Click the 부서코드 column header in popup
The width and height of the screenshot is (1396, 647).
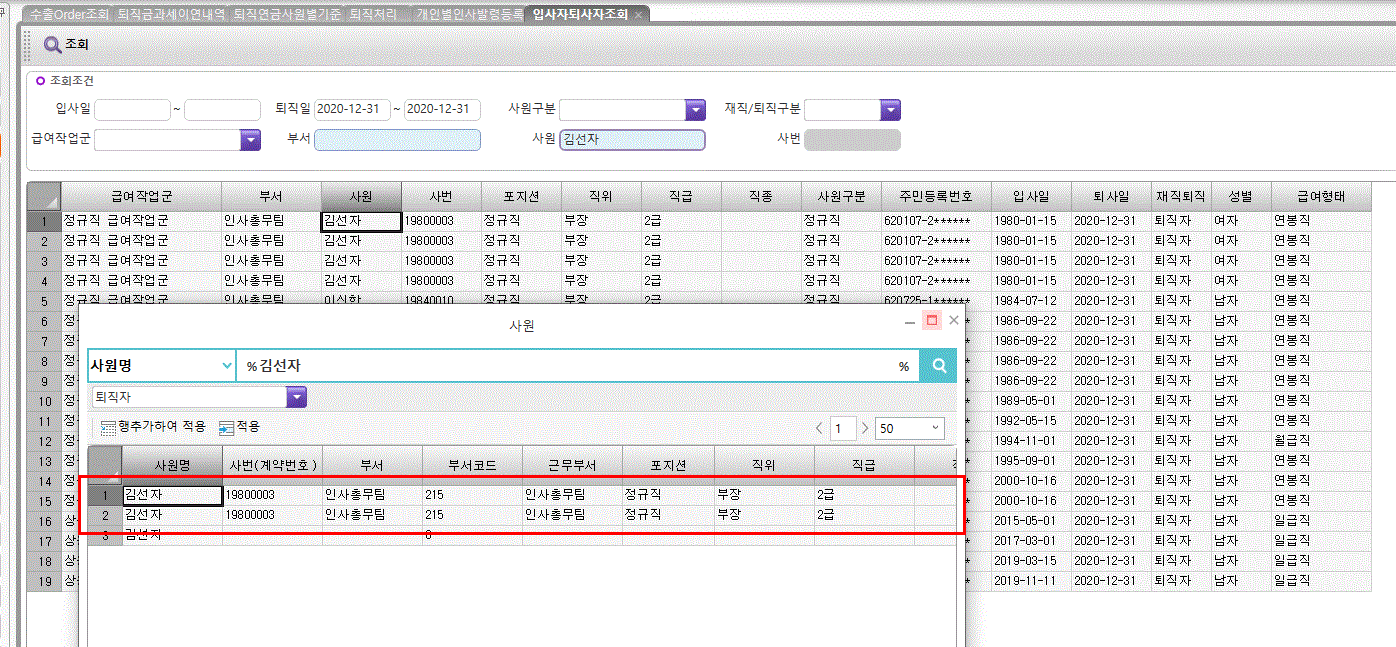[x=472, y=465]
